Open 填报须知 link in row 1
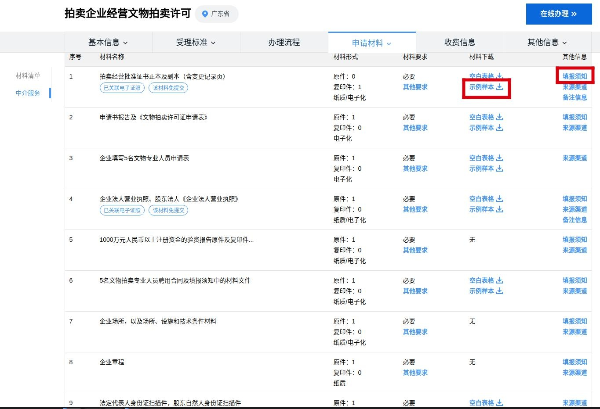 coord(575,76)
